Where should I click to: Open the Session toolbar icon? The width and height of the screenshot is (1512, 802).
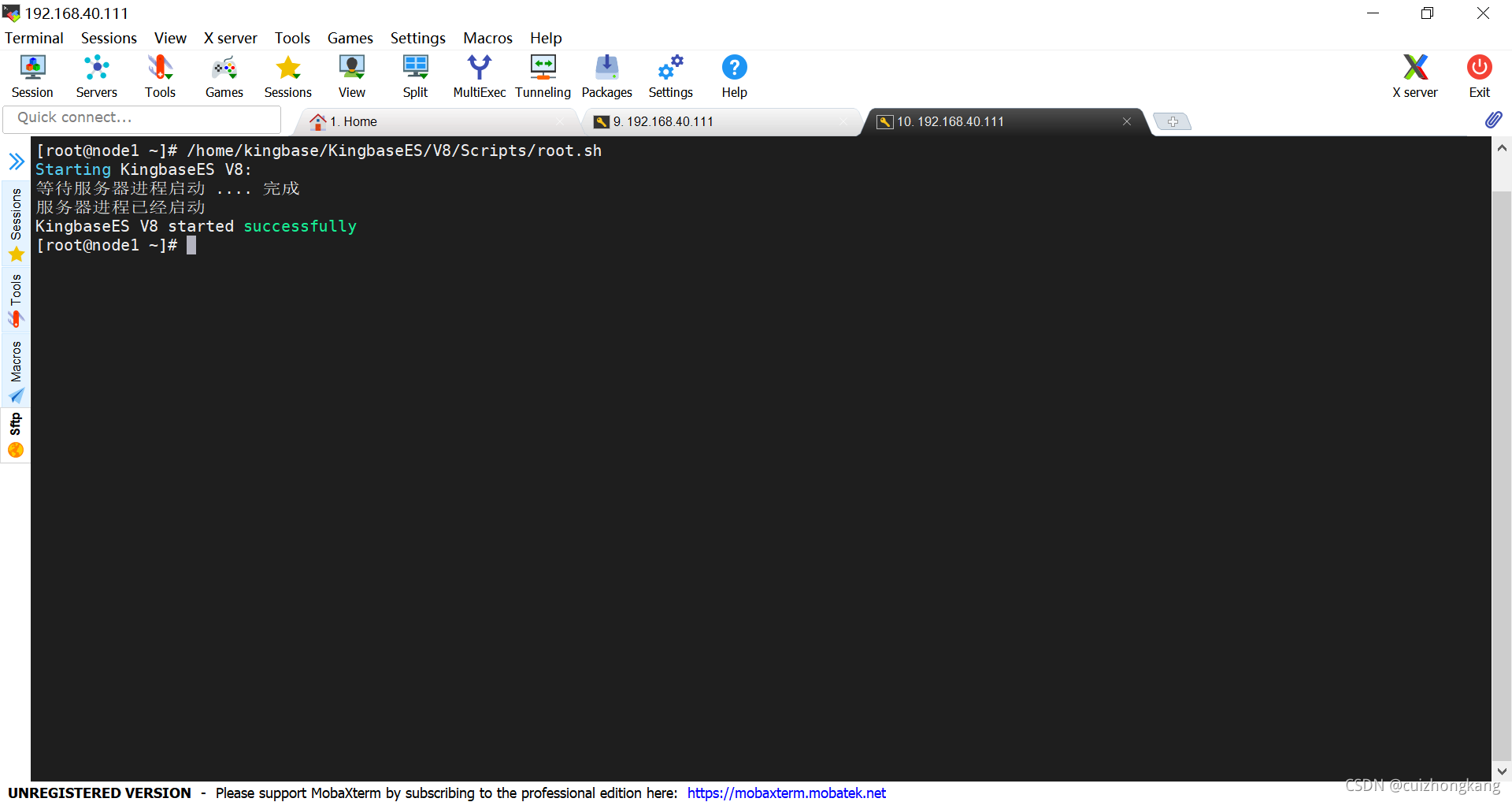pyautogui.click(x=32, y=76)
